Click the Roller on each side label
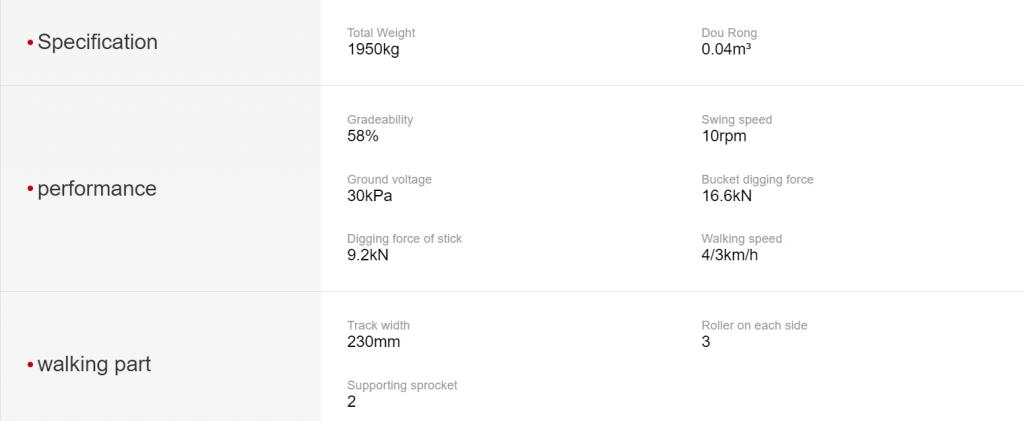 (754, 325)
